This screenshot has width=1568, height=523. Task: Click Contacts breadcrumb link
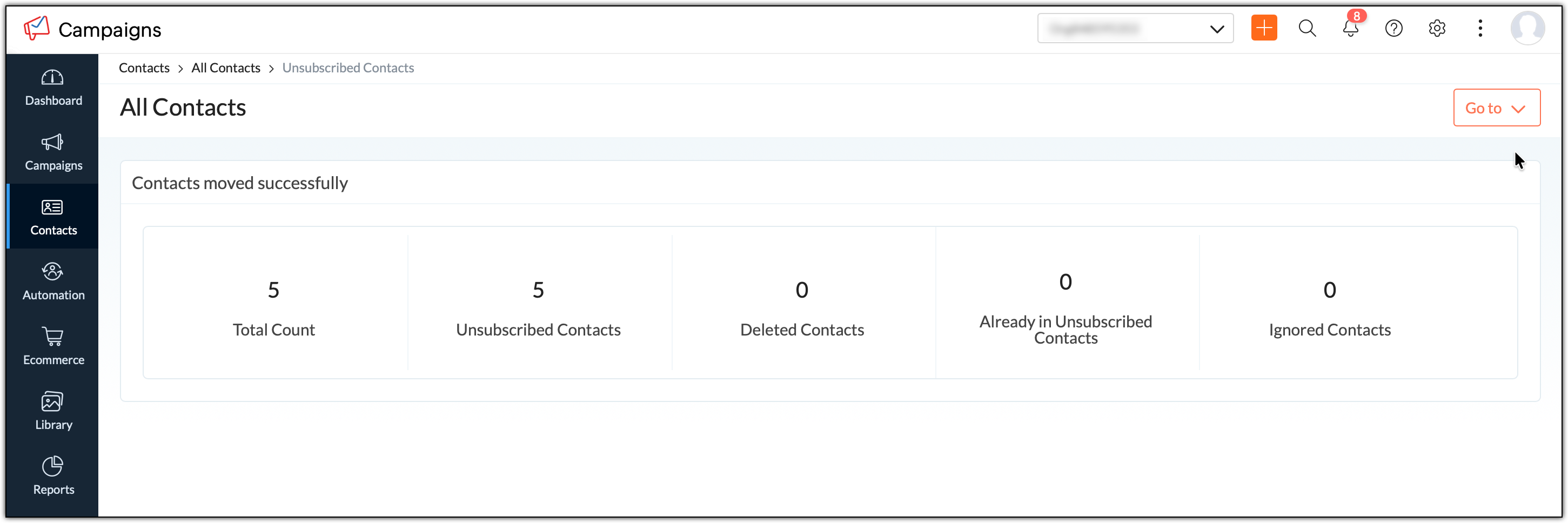click(144, 68)
